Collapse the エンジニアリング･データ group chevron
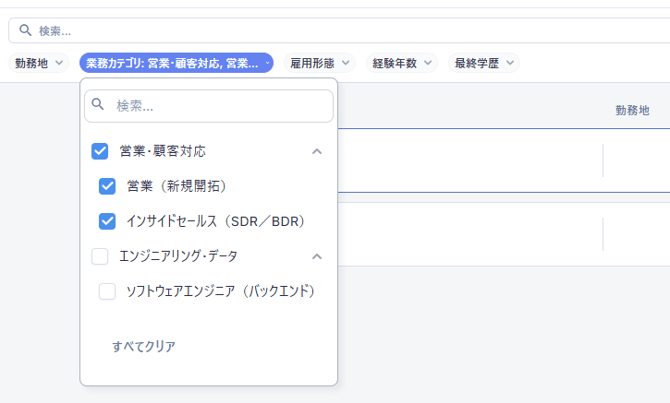The width and height of the screenshot is (670, 403). coord(317,257)
